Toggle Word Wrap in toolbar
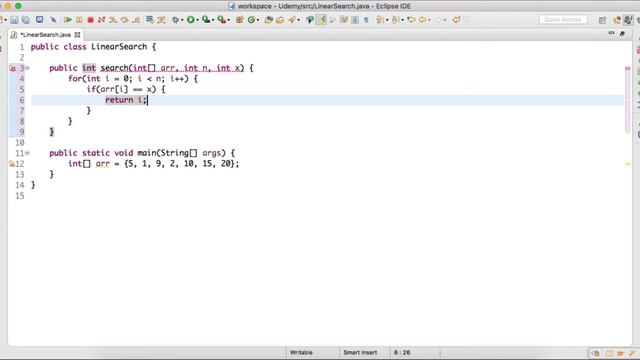 (x=344, y=20)
